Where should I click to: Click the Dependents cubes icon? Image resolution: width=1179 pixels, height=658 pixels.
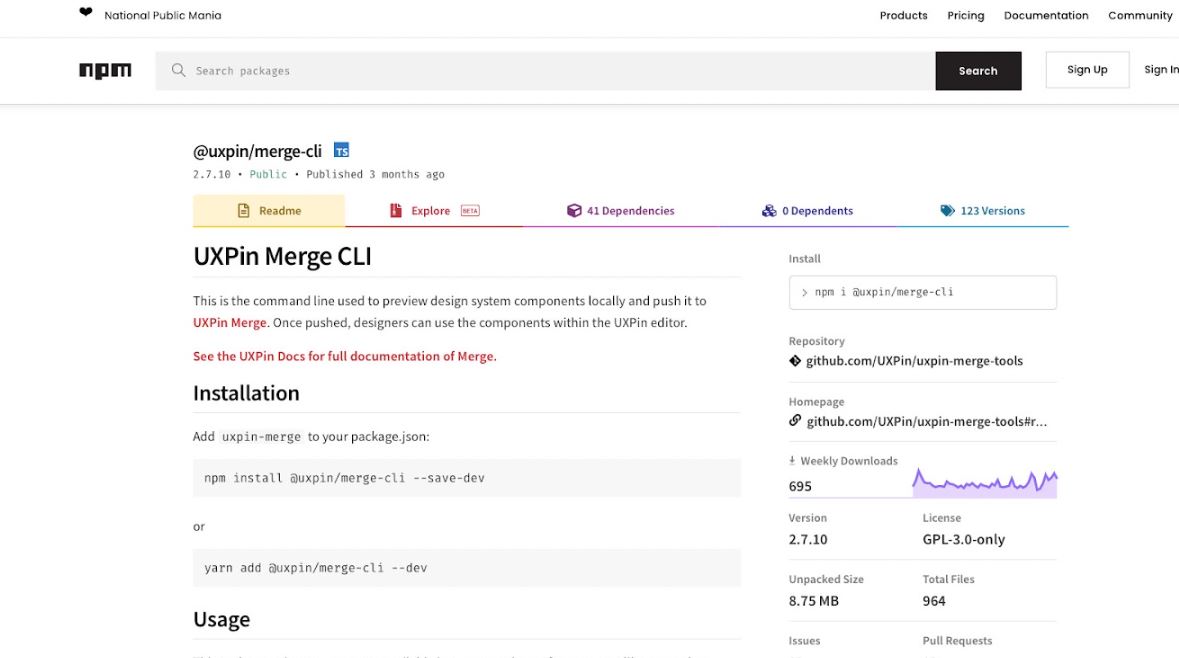coord(768,211)
